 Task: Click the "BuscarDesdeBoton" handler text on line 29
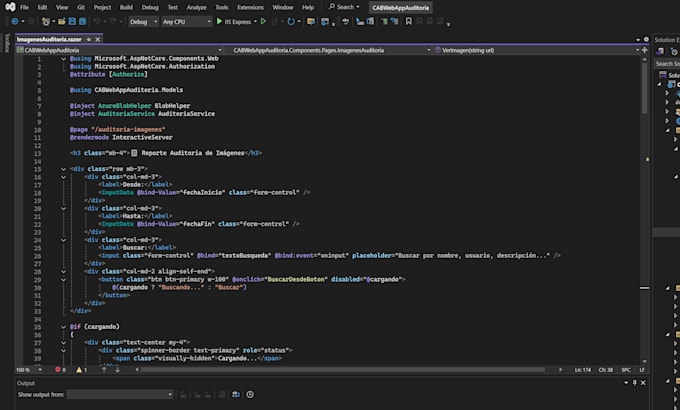[x=296, y=279]
